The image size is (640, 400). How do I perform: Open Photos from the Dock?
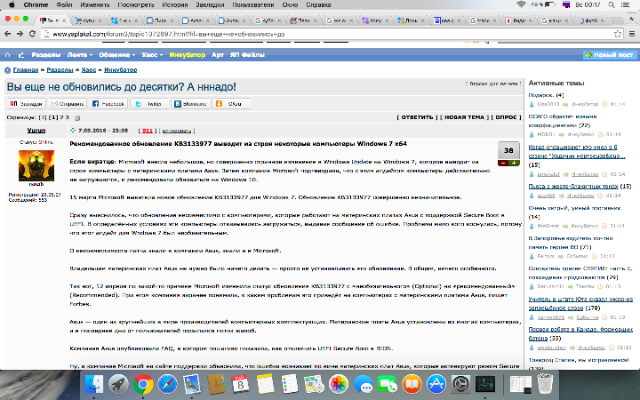(338, 384)
